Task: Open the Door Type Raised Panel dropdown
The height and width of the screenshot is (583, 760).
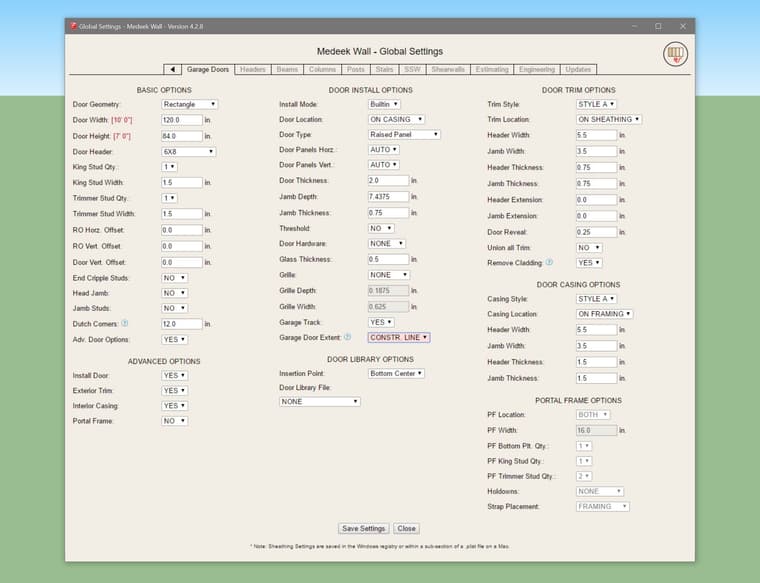Action: [x=404, y=134]
